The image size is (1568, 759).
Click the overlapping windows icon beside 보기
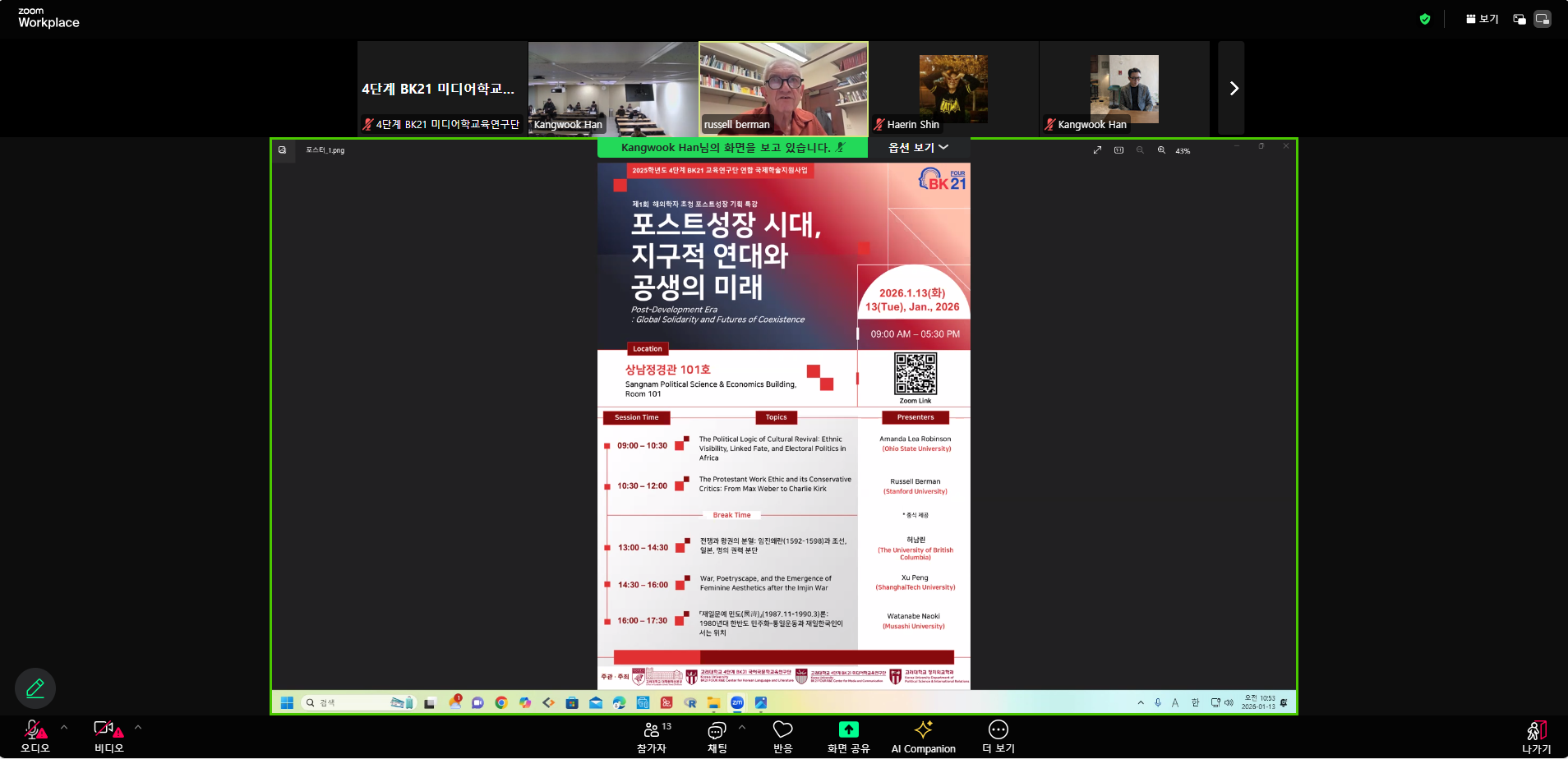point(1520,19)
